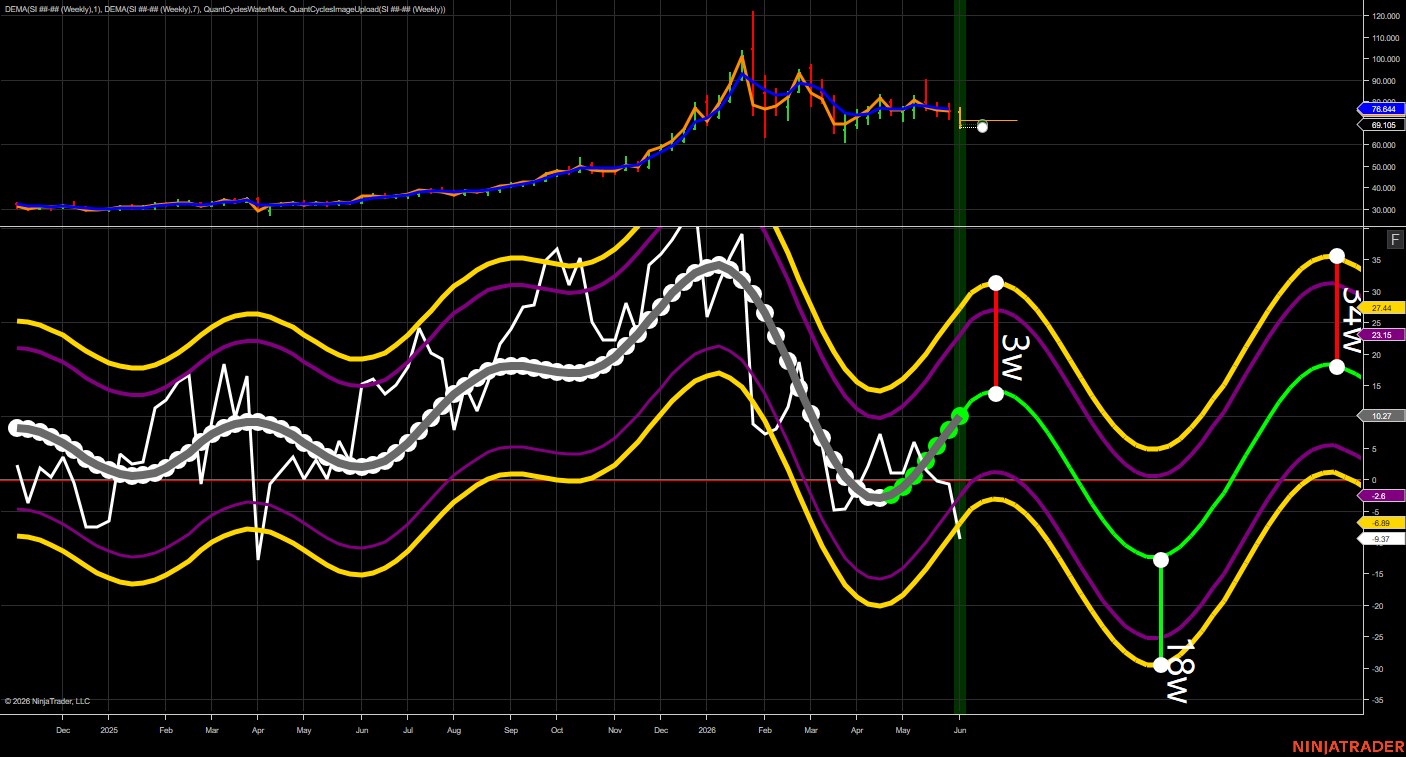Click the white dot atop the 3w red line

996,283
